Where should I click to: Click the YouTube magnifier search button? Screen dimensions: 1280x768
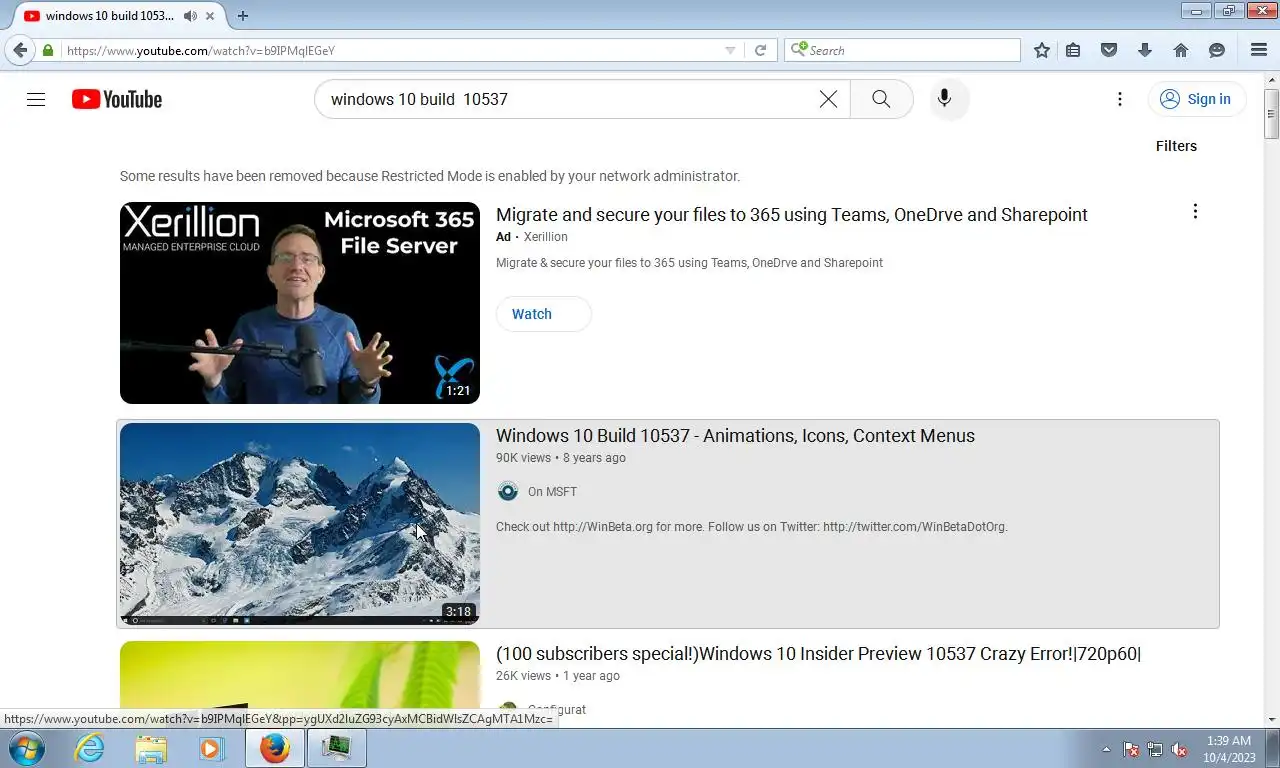[881, 99]
